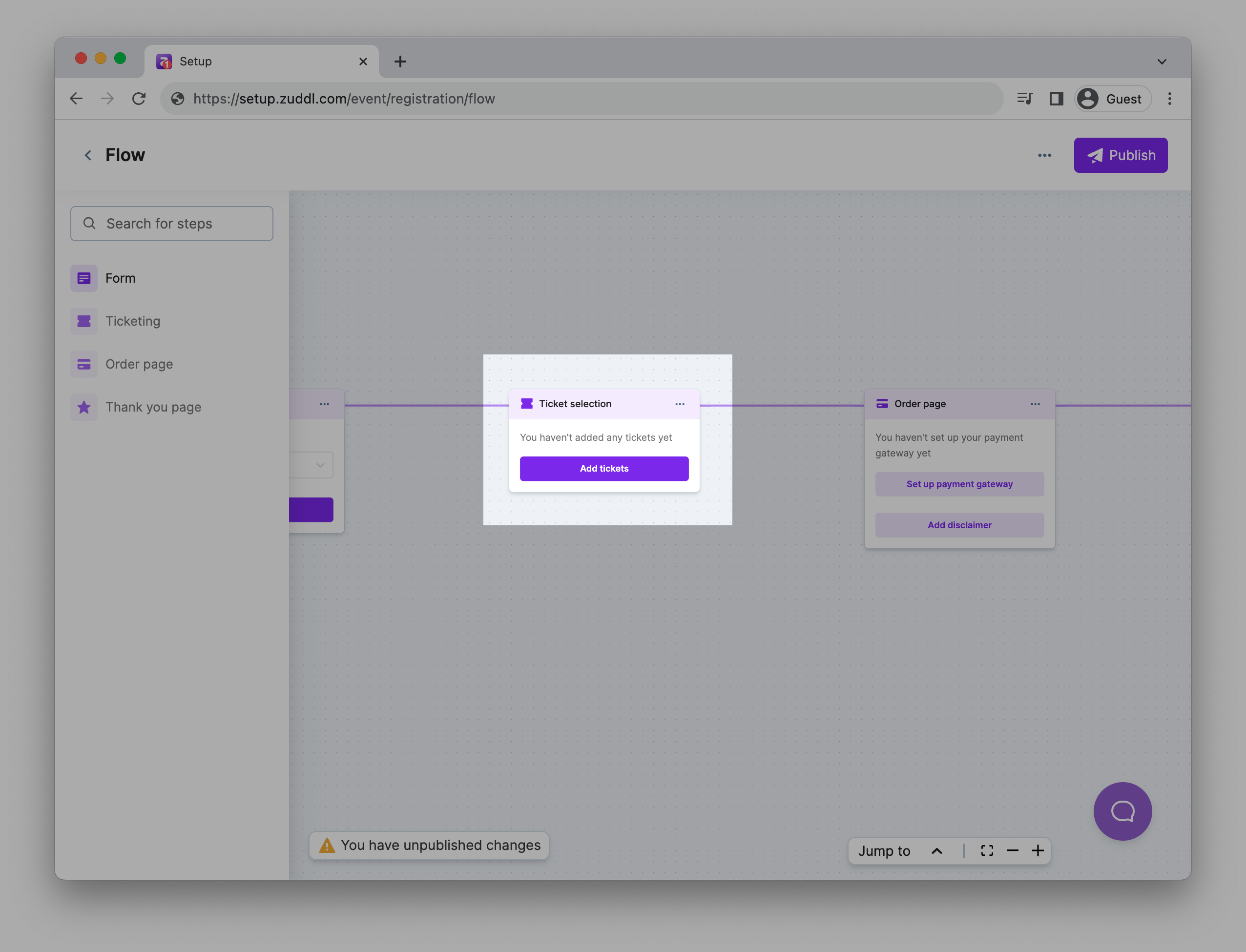Go back using the arrow beside Flow
This screenshot has width=1246, height=952.
88,155
